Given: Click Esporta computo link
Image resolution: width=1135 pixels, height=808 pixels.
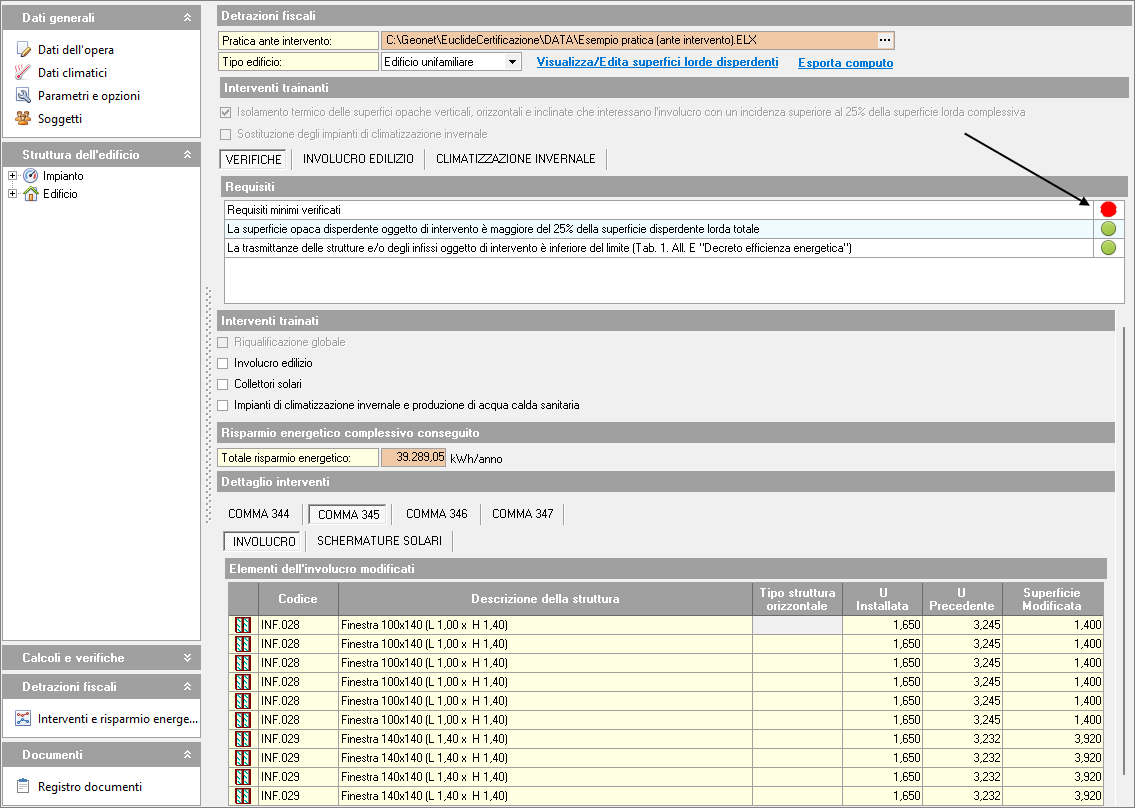Looking at the screenshot, I should tap(845, 63).
